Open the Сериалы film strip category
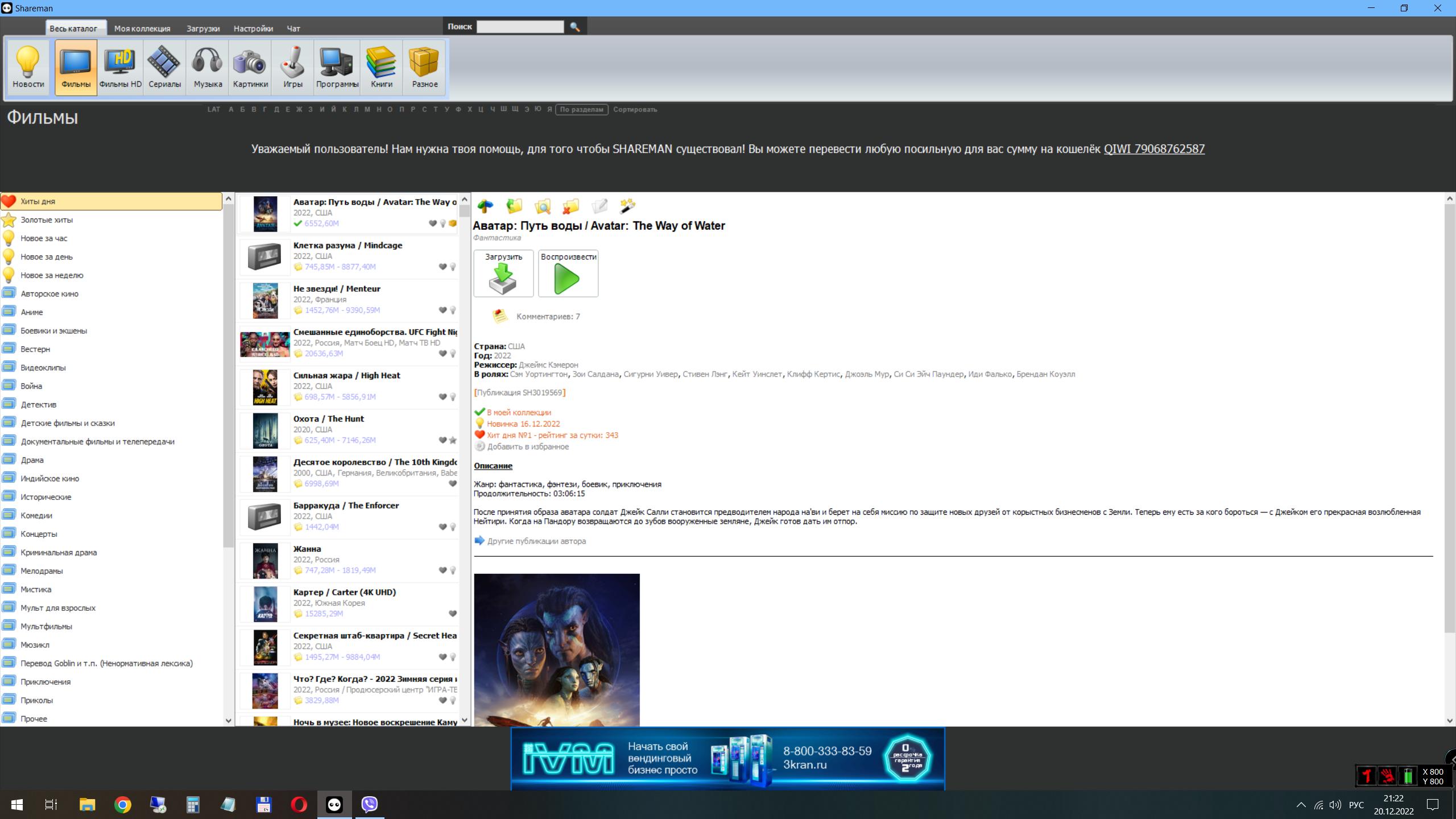The image size is (1456, 819). [x=164, y=67]
